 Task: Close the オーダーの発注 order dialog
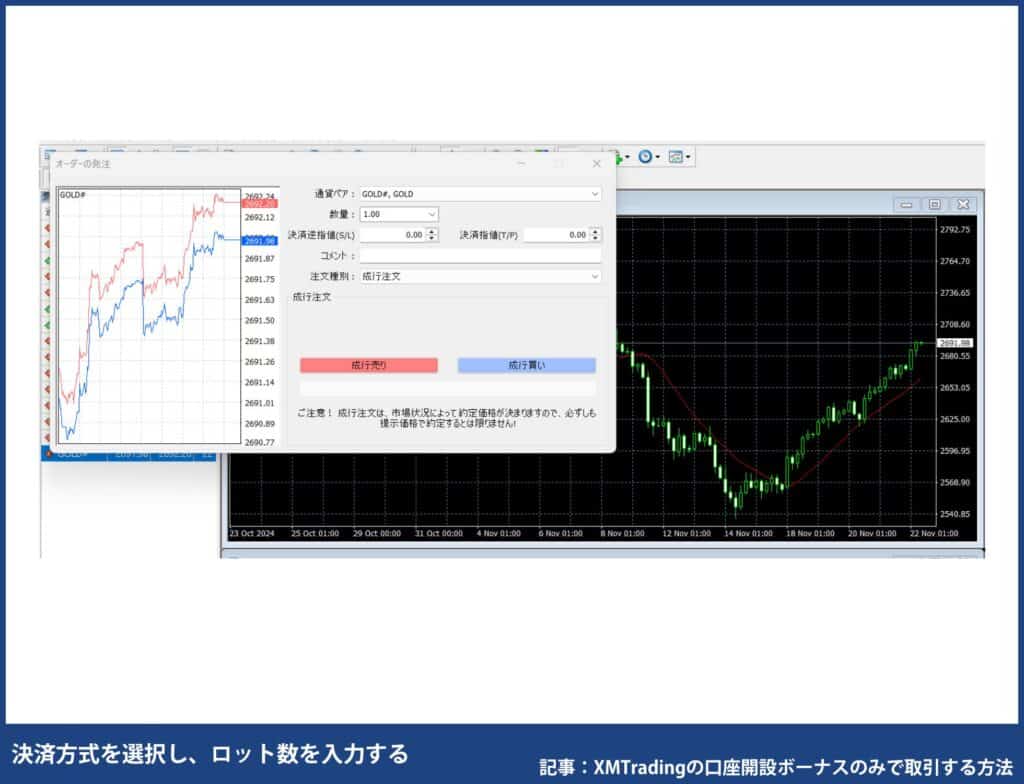(596, 164)
